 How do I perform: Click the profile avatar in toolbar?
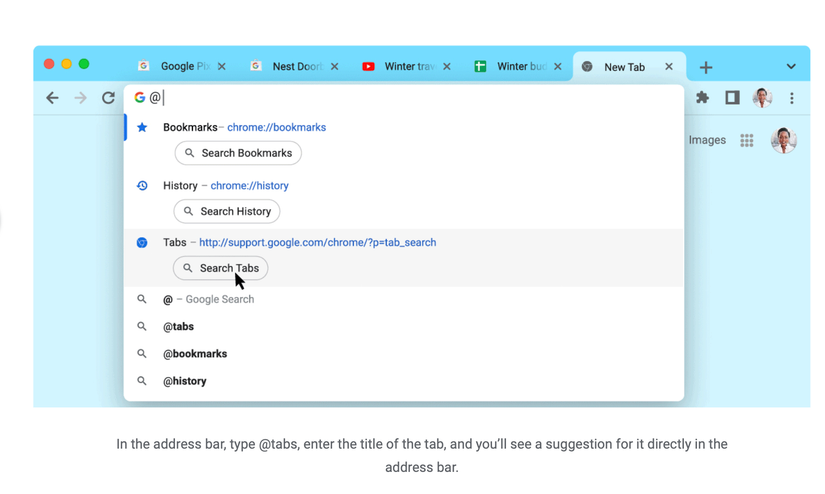pos(763,98)
